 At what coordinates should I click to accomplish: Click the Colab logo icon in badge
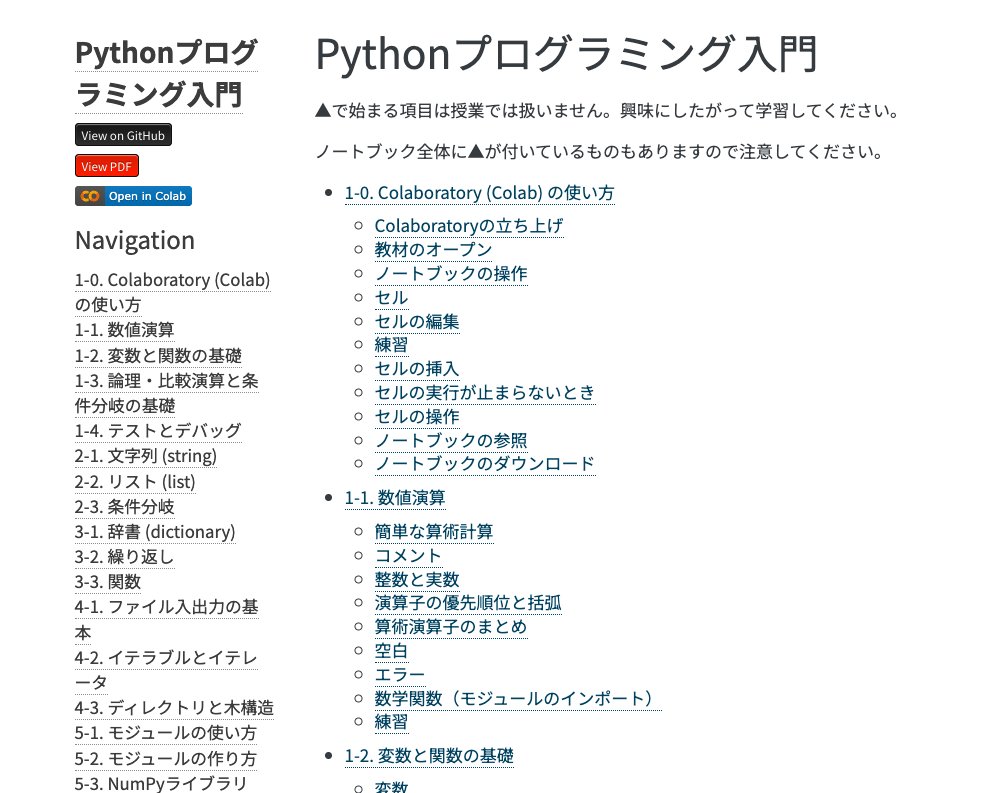[90, 196]
